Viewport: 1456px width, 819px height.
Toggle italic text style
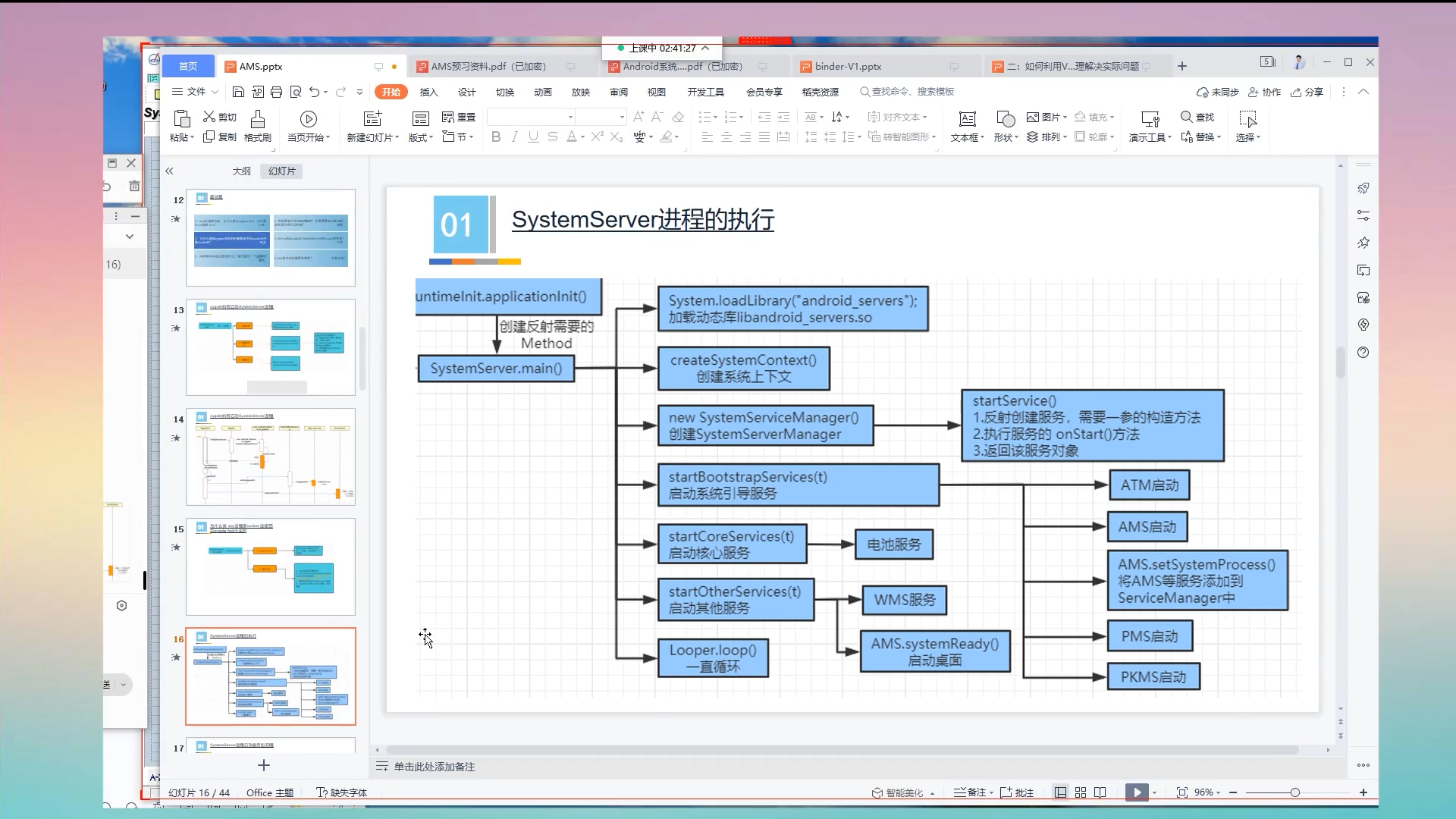point(515,137)
